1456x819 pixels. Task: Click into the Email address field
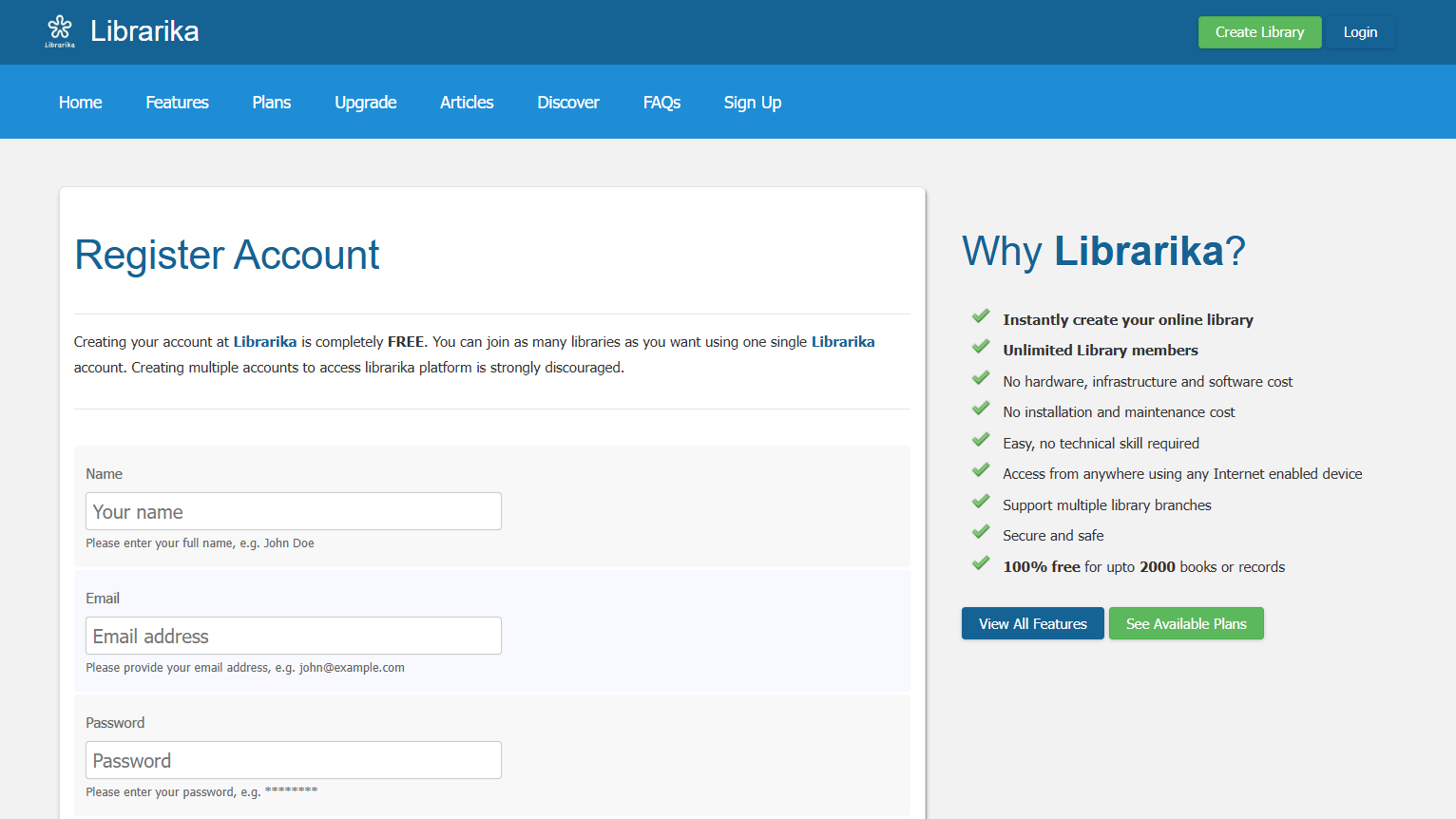(x=294, y=636)
